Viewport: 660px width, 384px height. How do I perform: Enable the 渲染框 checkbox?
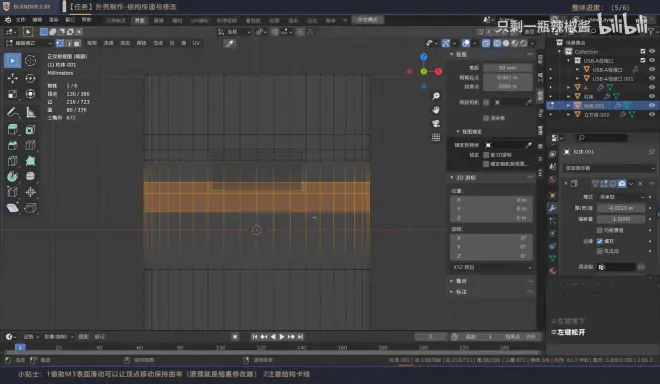click(x=486, y=118)
